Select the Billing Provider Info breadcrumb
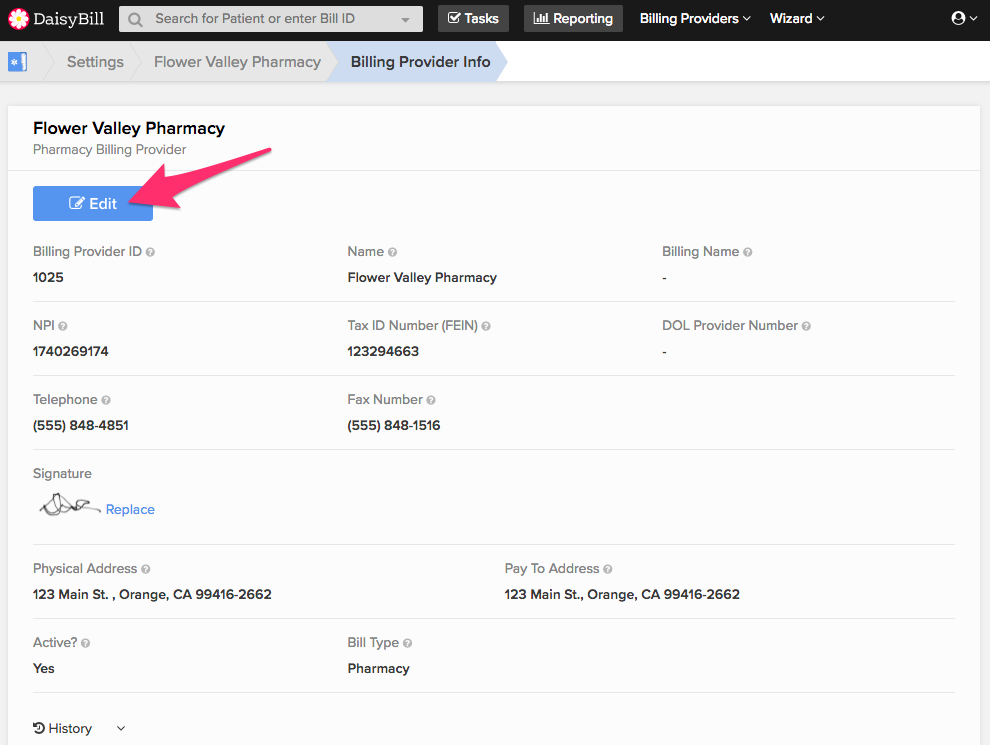 point(420,62)
